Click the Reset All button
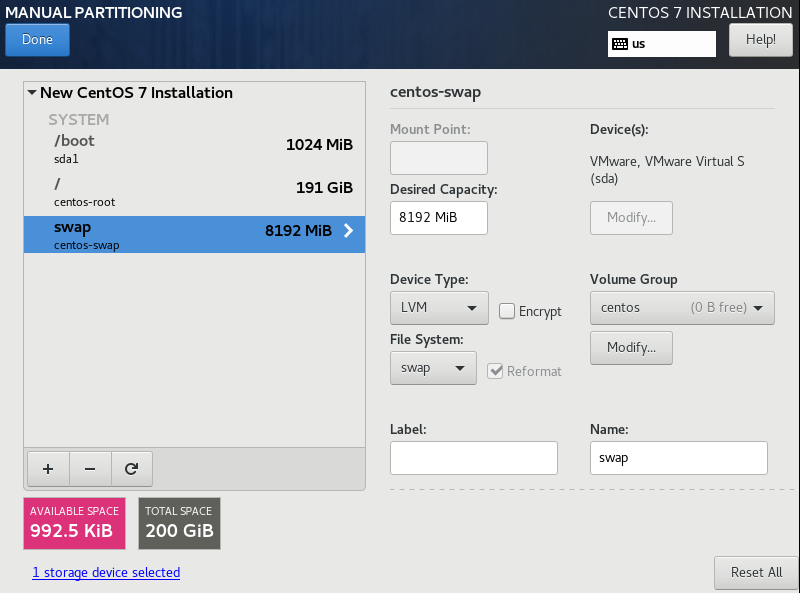This screenshot has height=593, width=800. point(755,572)
